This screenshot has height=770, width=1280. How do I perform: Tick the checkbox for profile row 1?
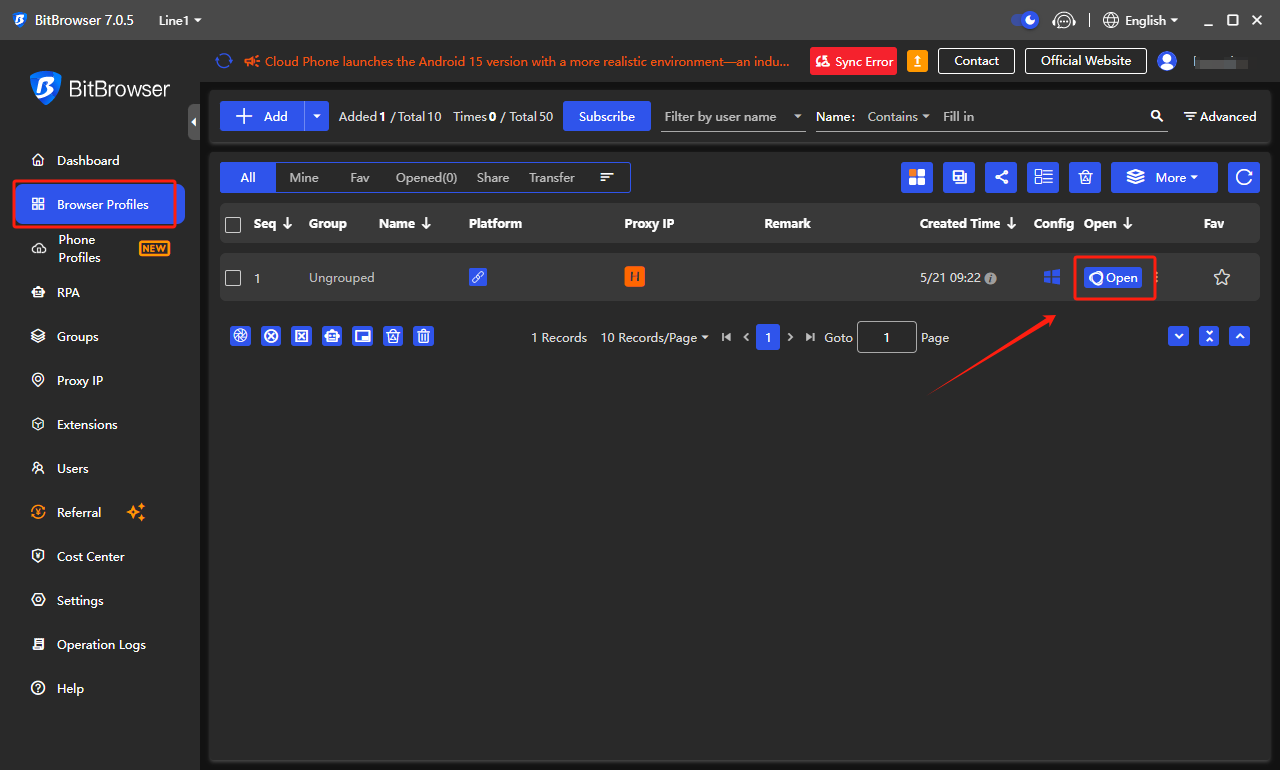[x=233, y=278]
